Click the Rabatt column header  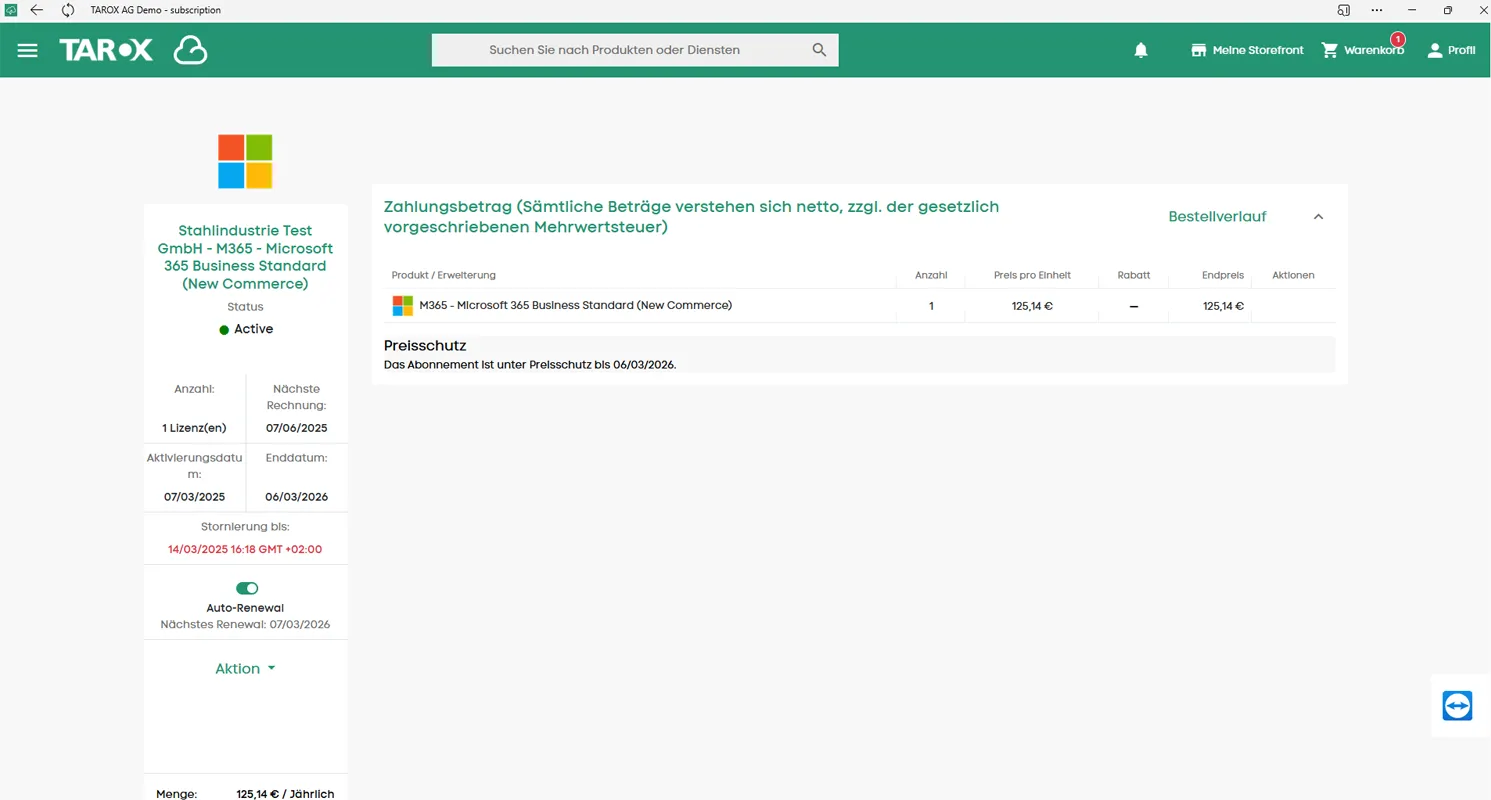pos(1133,275)
